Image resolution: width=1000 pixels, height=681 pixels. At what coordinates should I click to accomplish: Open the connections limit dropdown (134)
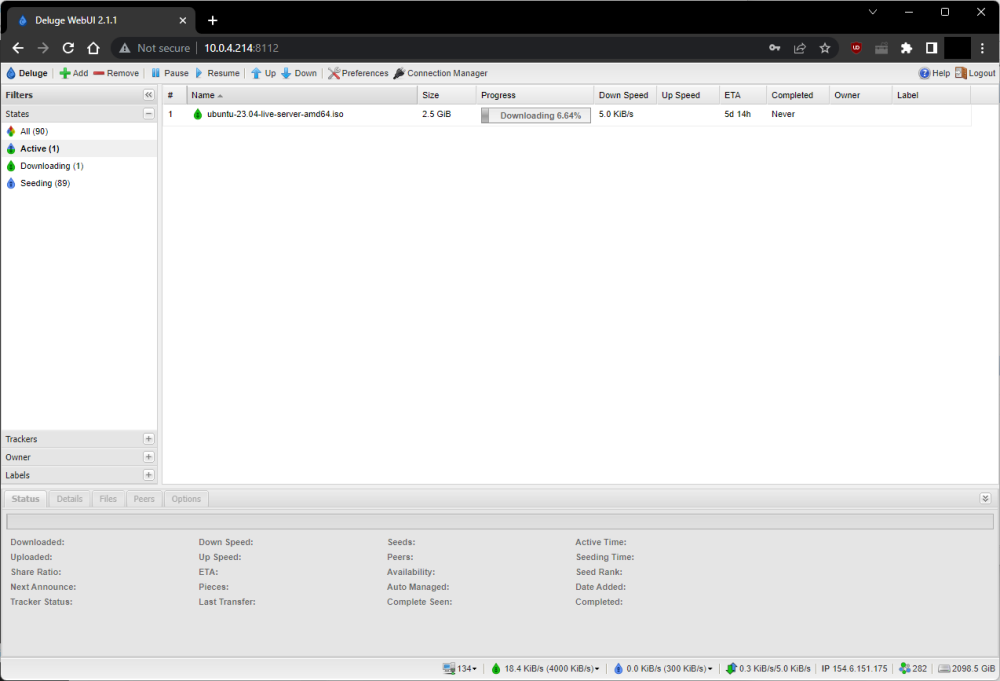[x=460, y=668]
